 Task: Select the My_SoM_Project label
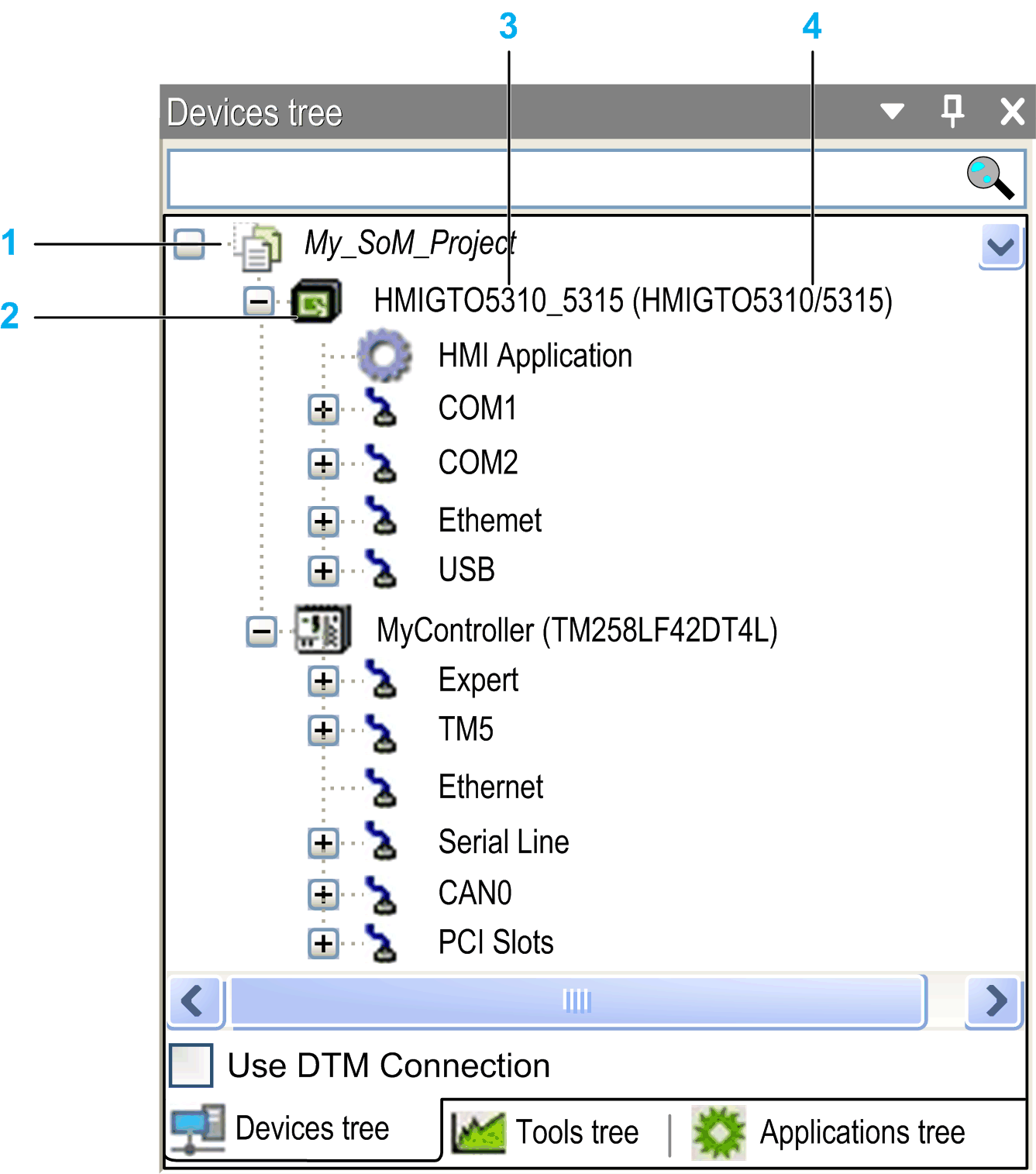(410, 243)
